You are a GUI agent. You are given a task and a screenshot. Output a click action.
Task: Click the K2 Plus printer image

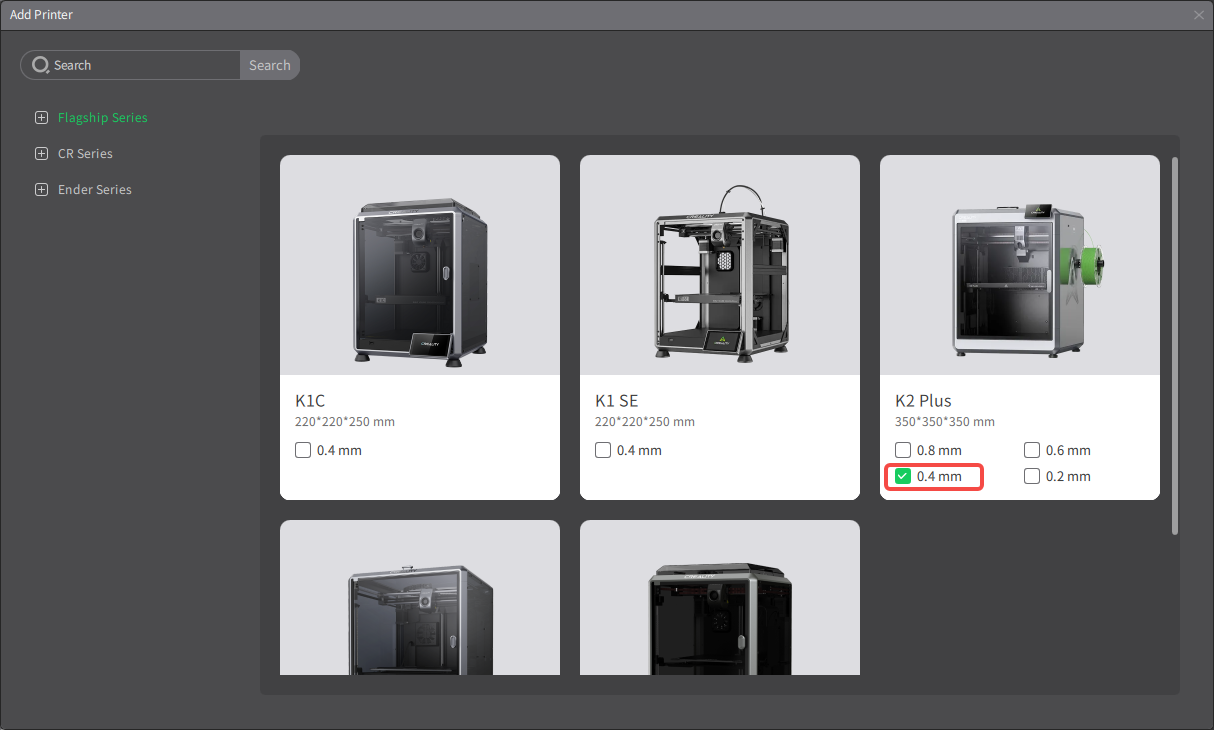point(1020,265)
